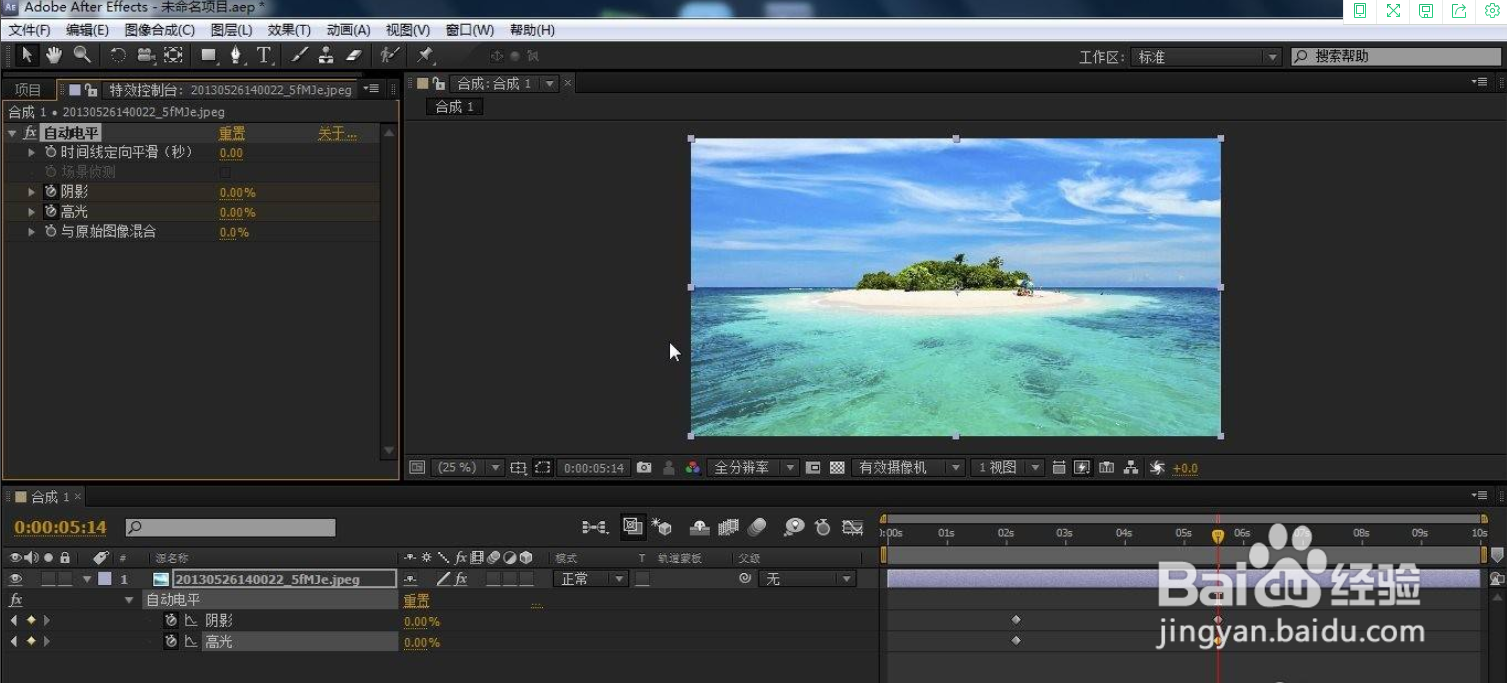Enable motion blur switch in timeline header
1507x683 pixels.
(x=757, y=527)
